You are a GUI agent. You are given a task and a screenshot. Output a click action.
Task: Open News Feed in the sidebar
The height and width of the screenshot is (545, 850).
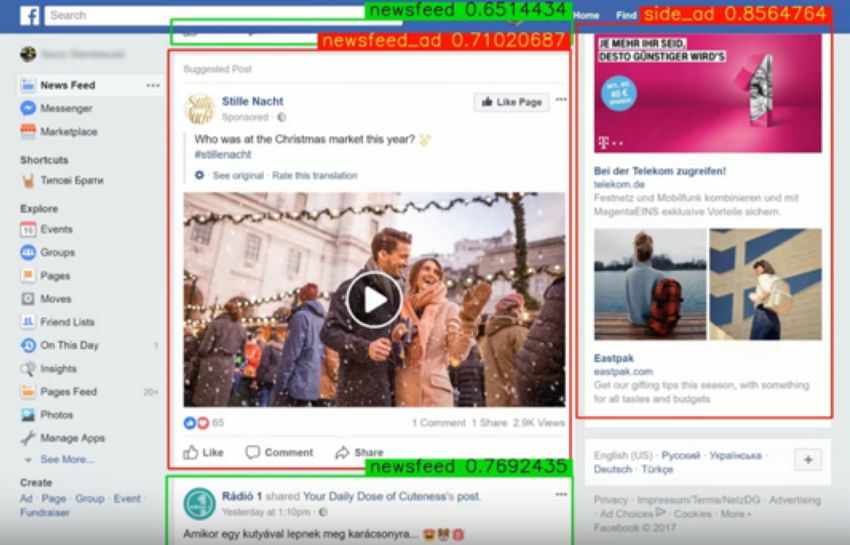(67, 85)
